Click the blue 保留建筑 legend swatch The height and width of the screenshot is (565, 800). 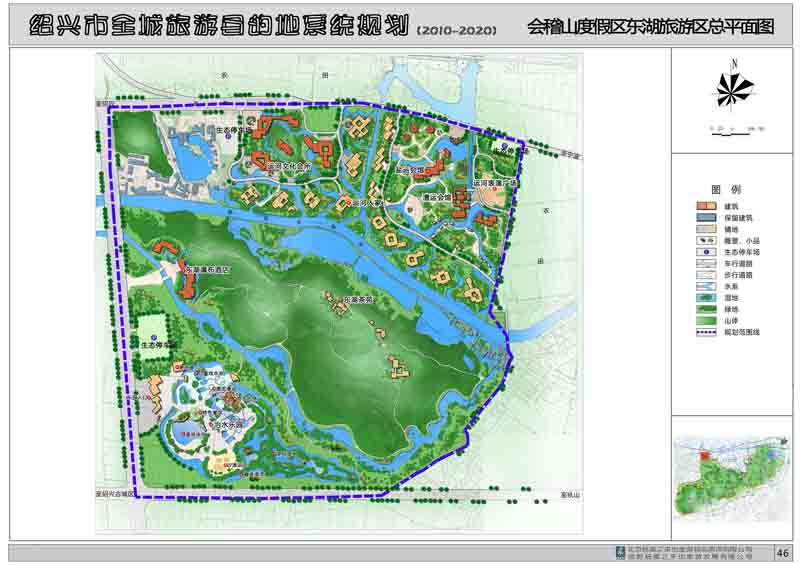704,217
